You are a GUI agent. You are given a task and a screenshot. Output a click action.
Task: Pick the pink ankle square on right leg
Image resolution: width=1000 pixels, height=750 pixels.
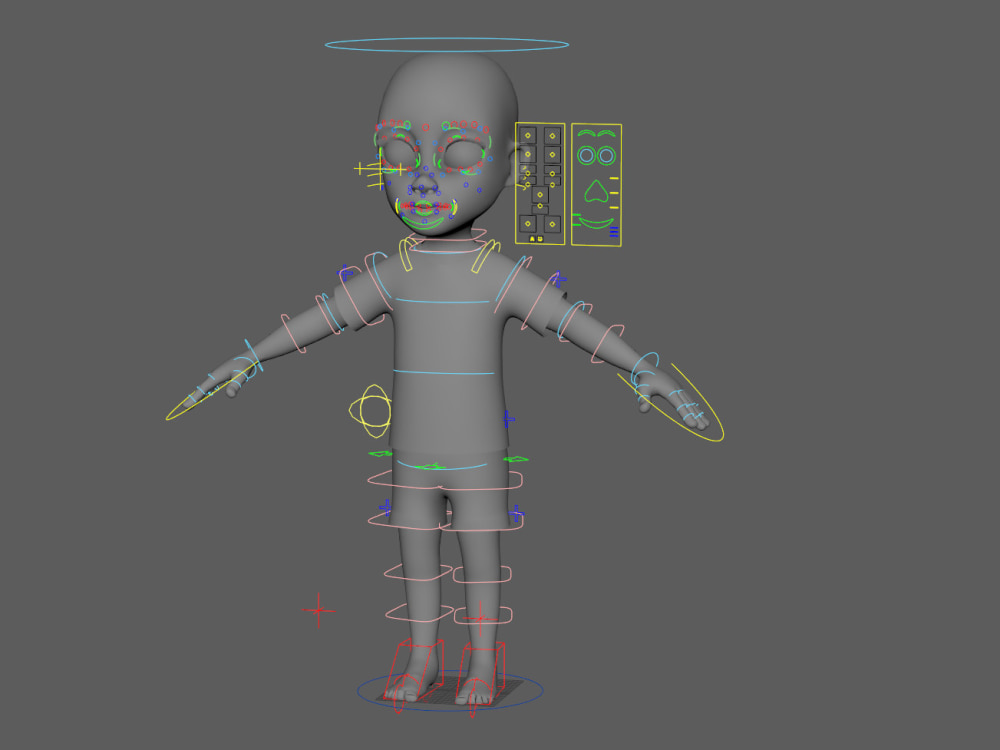coord(483,615)
